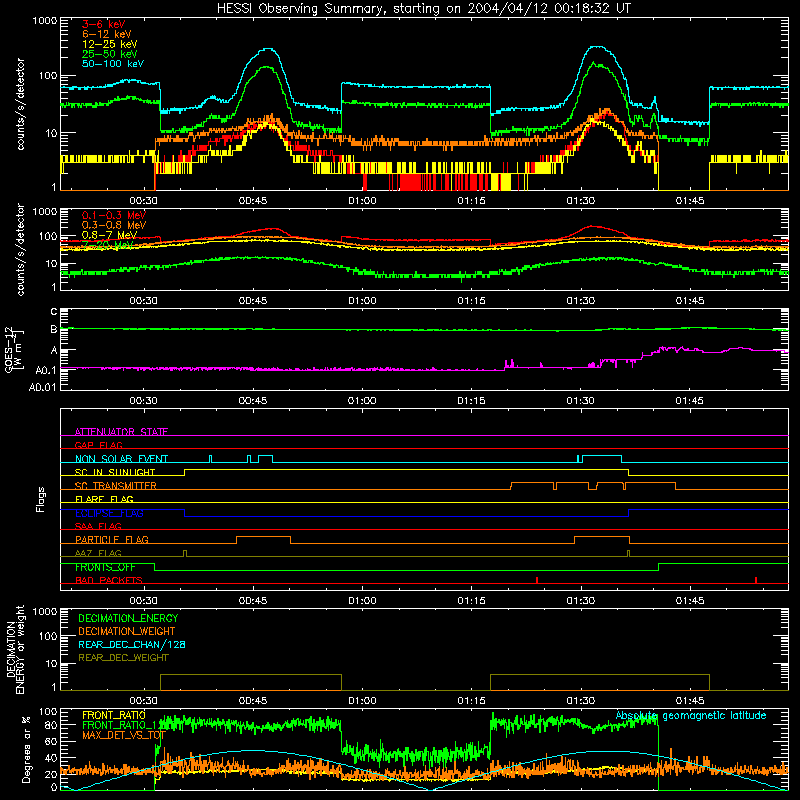This screenshot has width=800, height=800.
Task: Select the 25-50 keV legend label
Action: point(110,54)
